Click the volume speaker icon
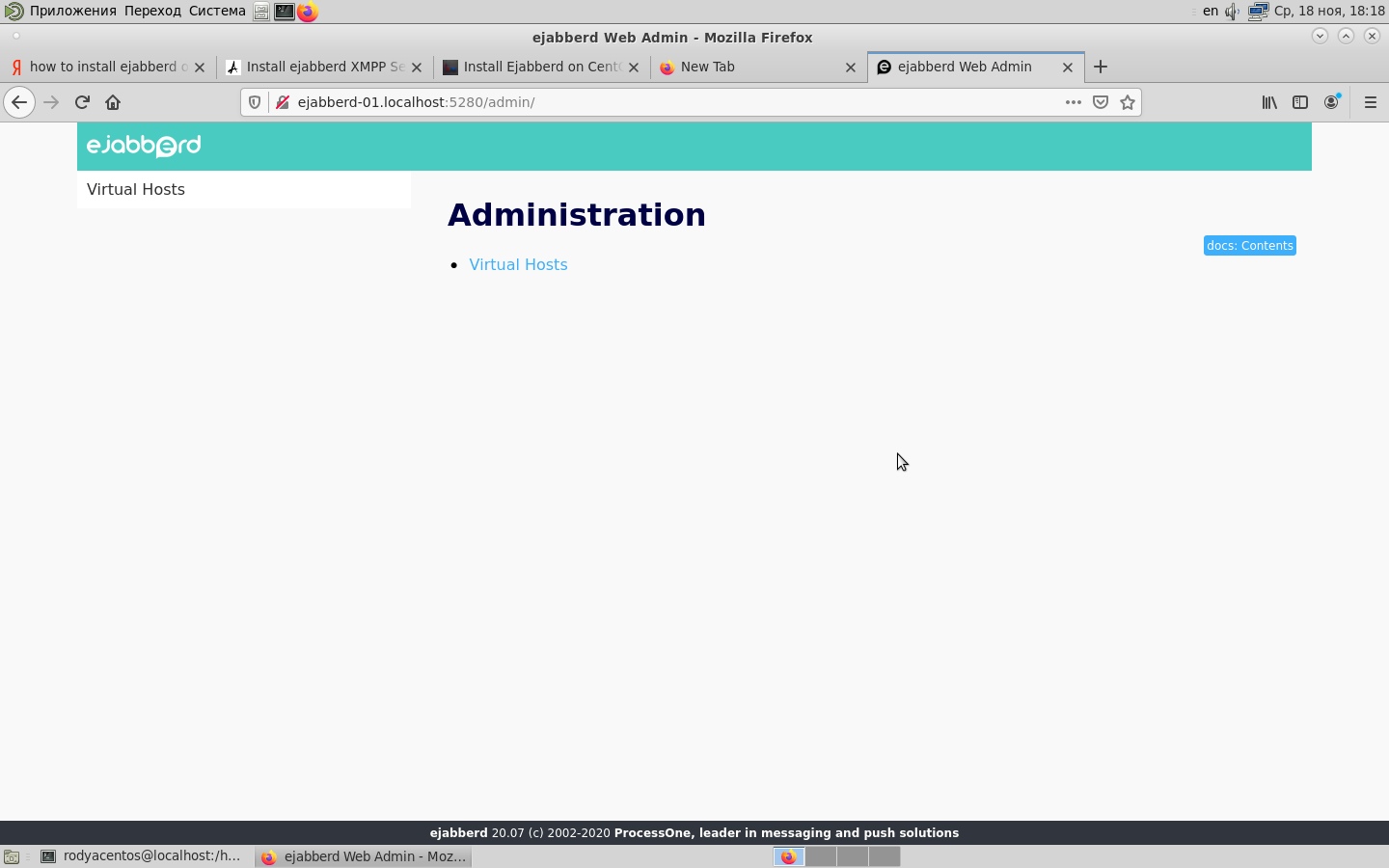 1233,12
